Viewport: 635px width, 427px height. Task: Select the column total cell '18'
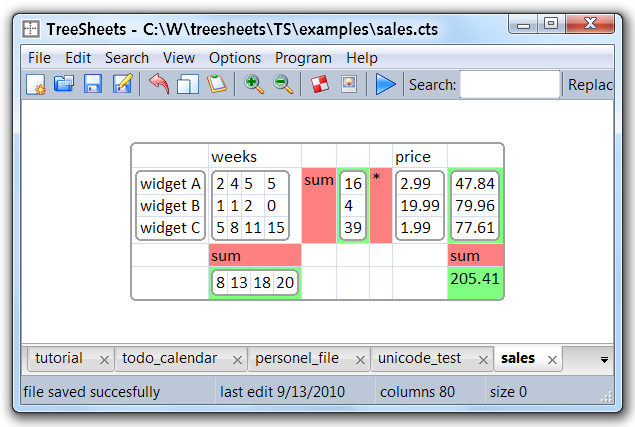click(x=262, y=282)
